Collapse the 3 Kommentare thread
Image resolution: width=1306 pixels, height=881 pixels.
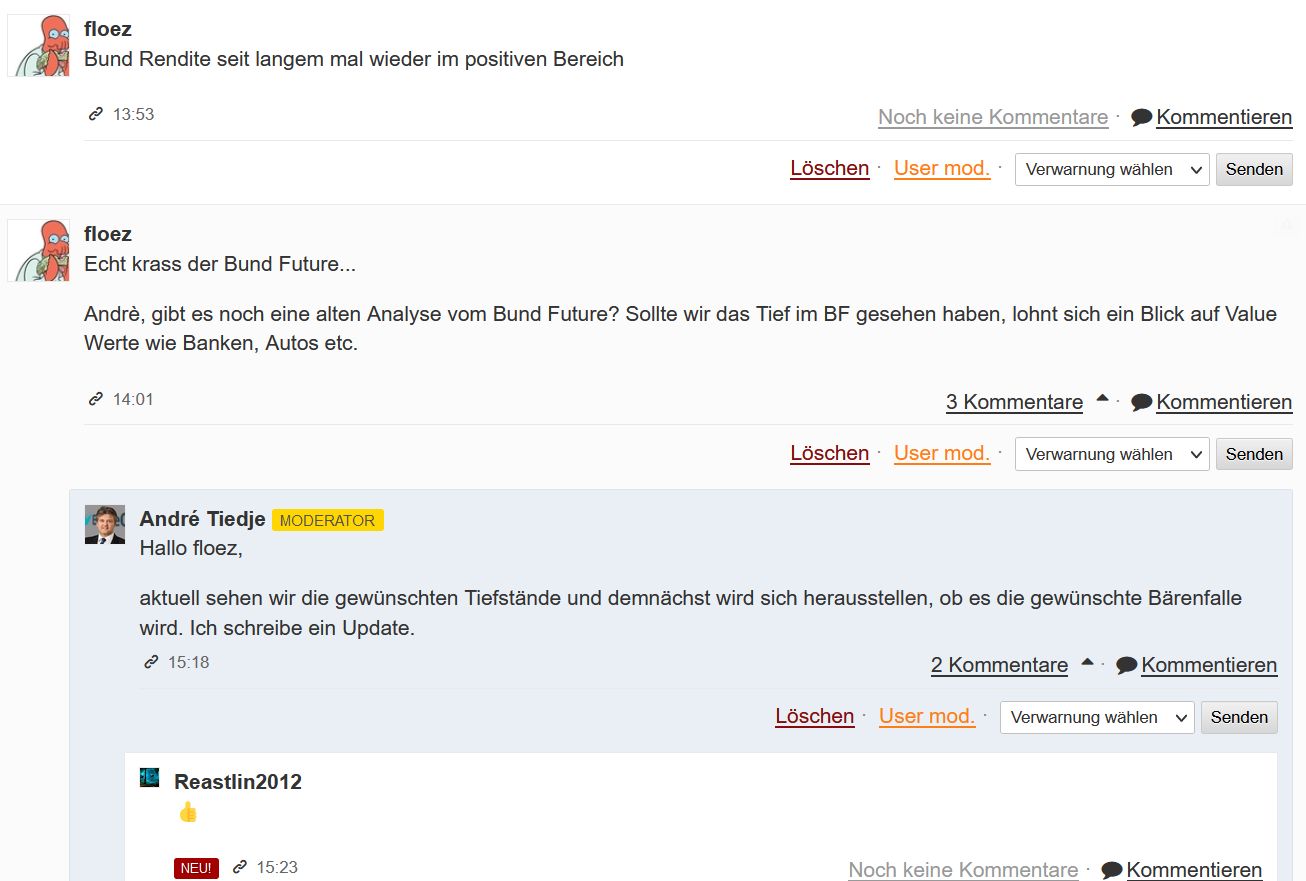click(x=1102, y=398)
